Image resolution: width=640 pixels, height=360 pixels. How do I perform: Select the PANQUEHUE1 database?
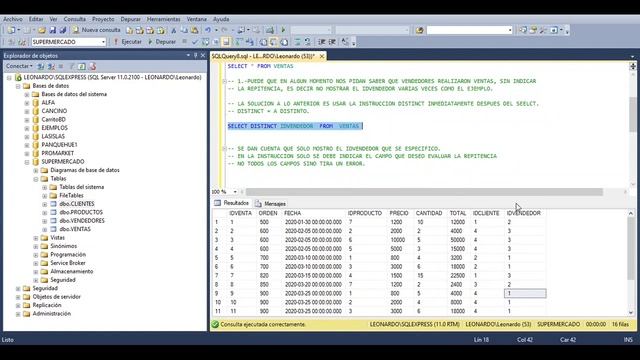[59, 145]
